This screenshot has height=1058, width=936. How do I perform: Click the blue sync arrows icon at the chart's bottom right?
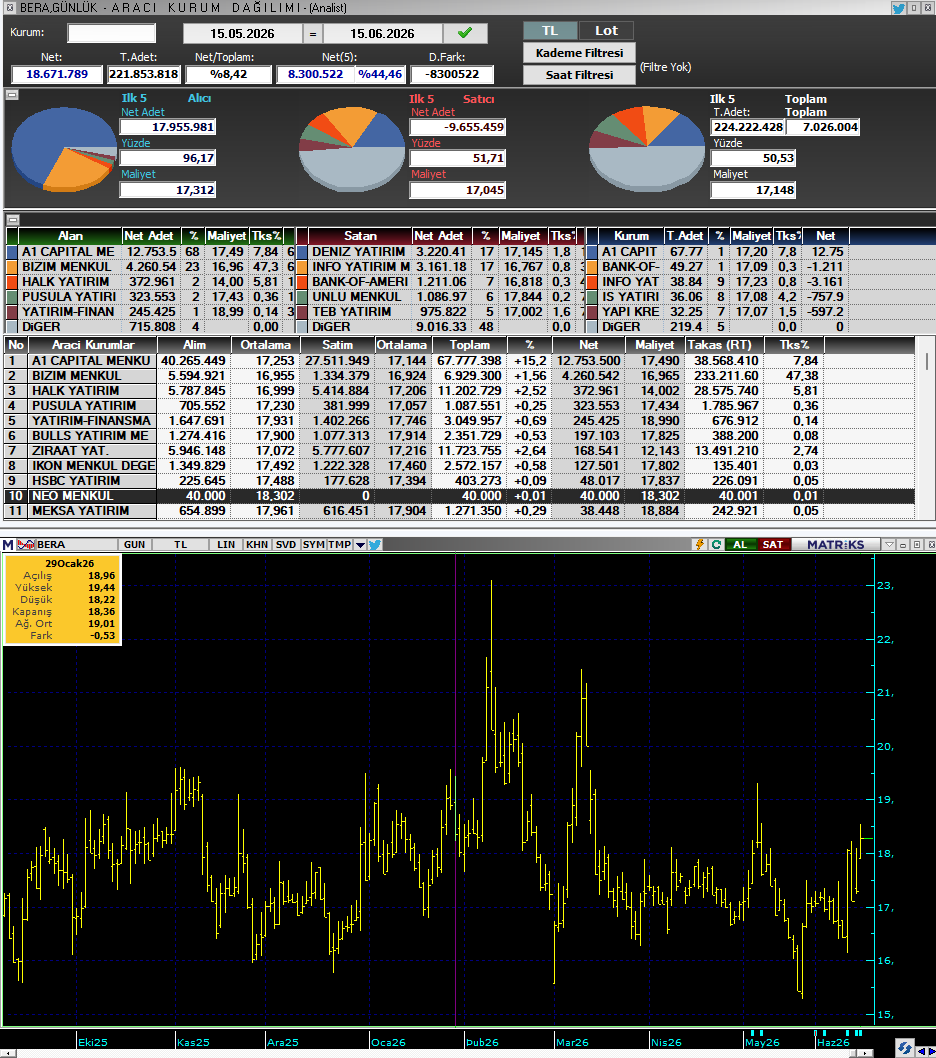point(904,1049)
